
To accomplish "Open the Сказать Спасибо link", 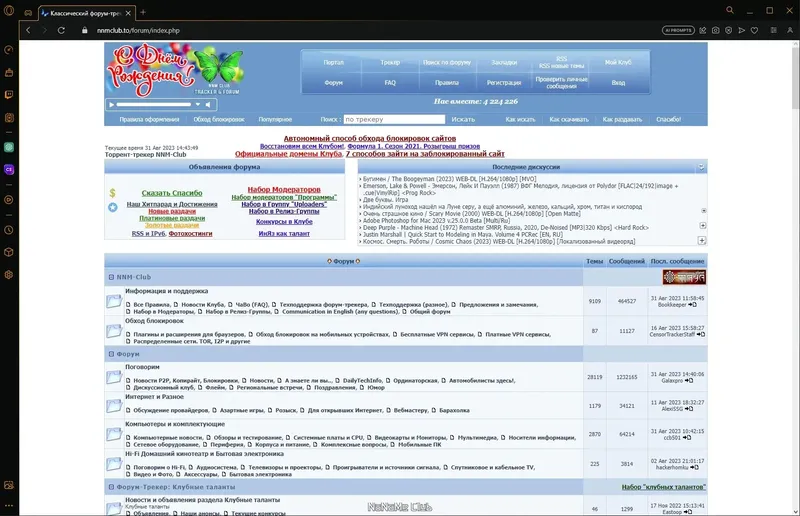I will click(x=172, y=193).
